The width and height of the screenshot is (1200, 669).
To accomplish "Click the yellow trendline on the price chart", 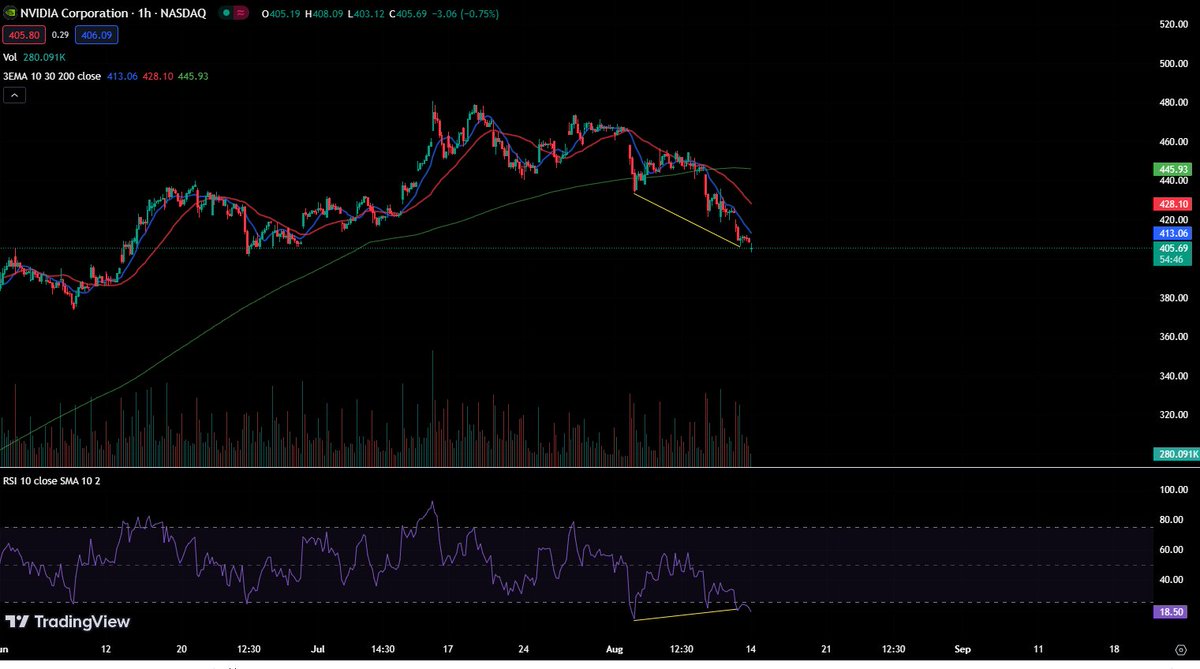I will pos(686,219).
